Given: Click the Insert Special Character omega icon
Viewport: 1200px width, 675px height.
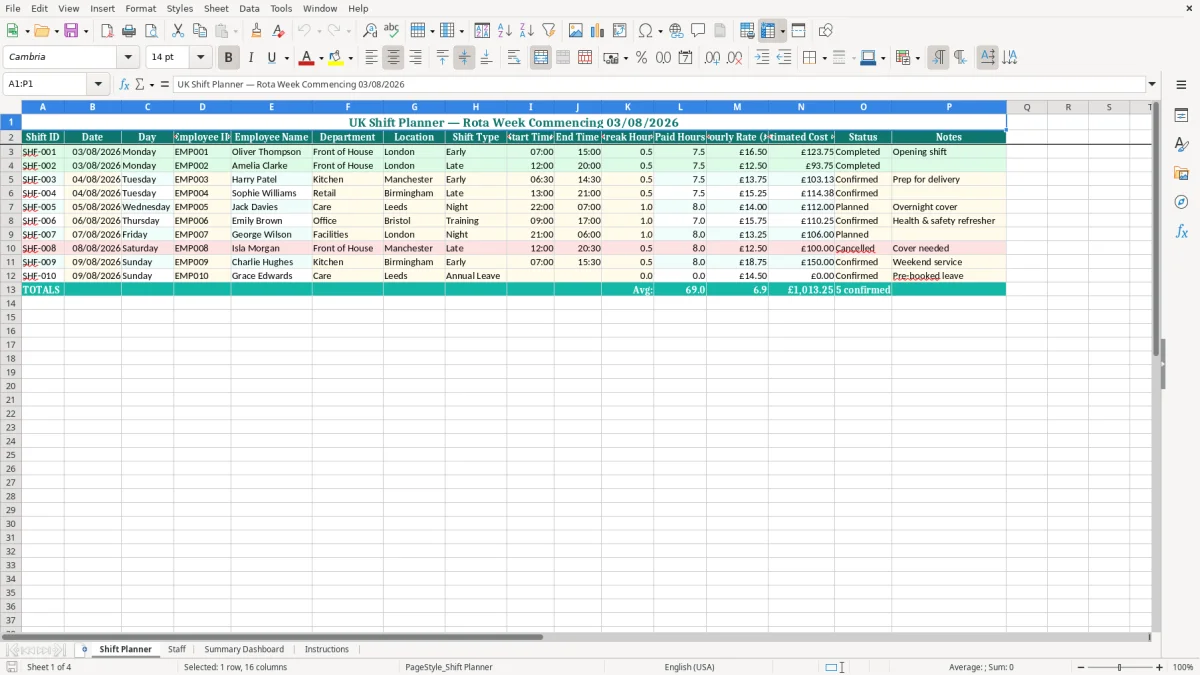Looking at the screenshot, I should coord(646,31).
